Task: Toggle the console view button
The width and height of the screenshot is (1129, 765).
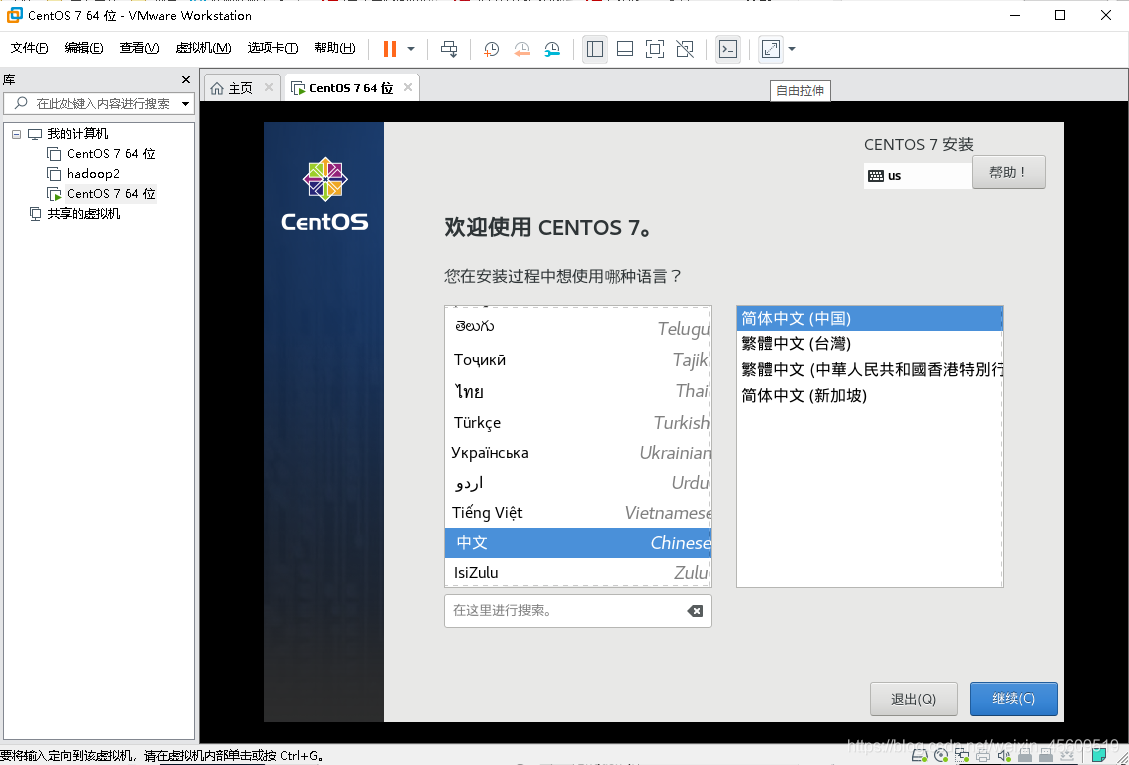Action: click(x=728, y=49)
